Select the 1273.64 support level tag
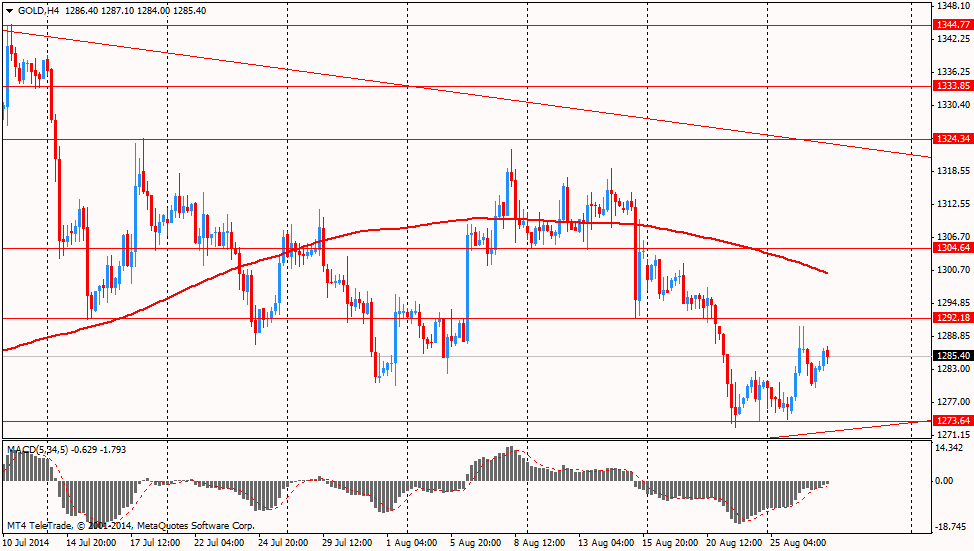The height and width of the screenshot is (551, 974). click(x=949, y=421)
